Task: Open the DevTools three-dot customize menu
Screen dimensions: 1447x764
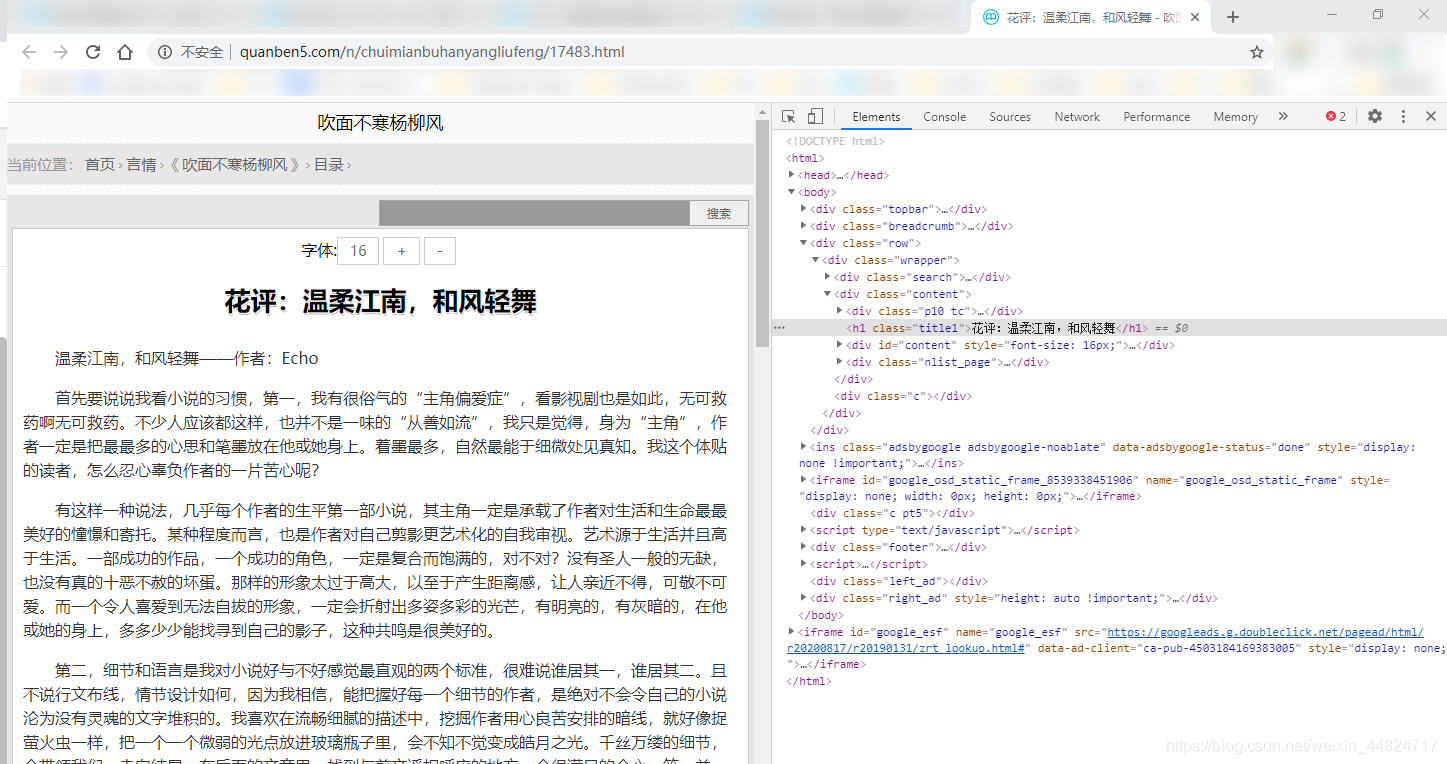Action: click(x=1403, y=116)
